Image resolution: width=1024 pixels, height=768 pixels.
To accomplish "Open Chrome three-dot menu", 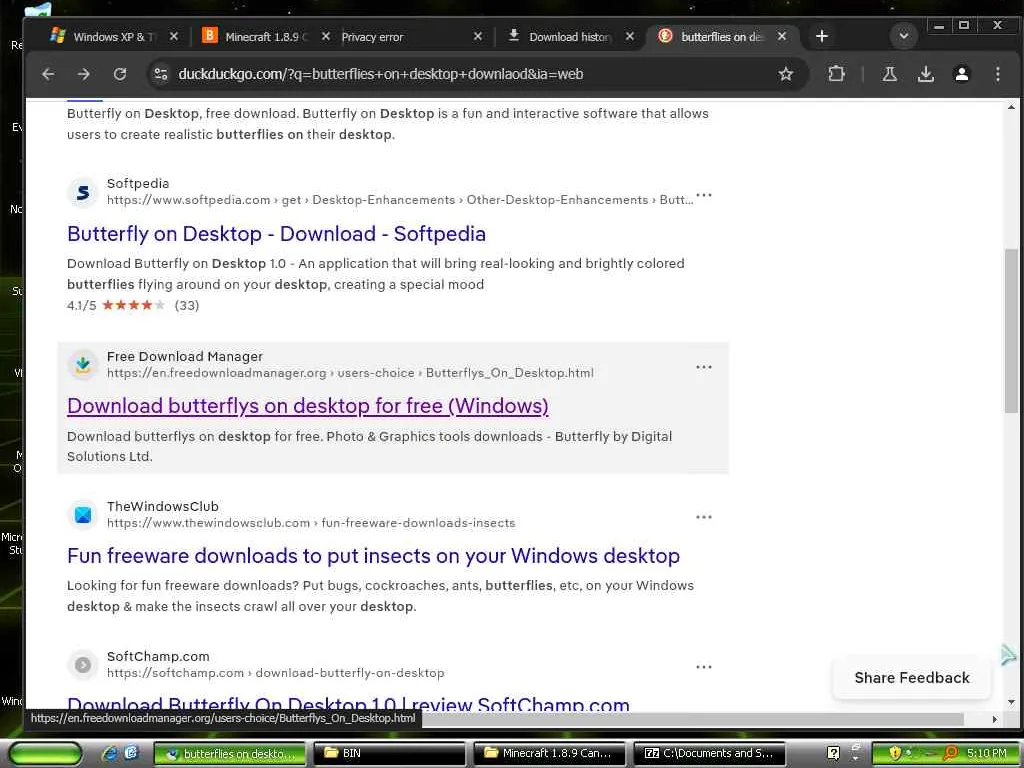I will 998,74.
